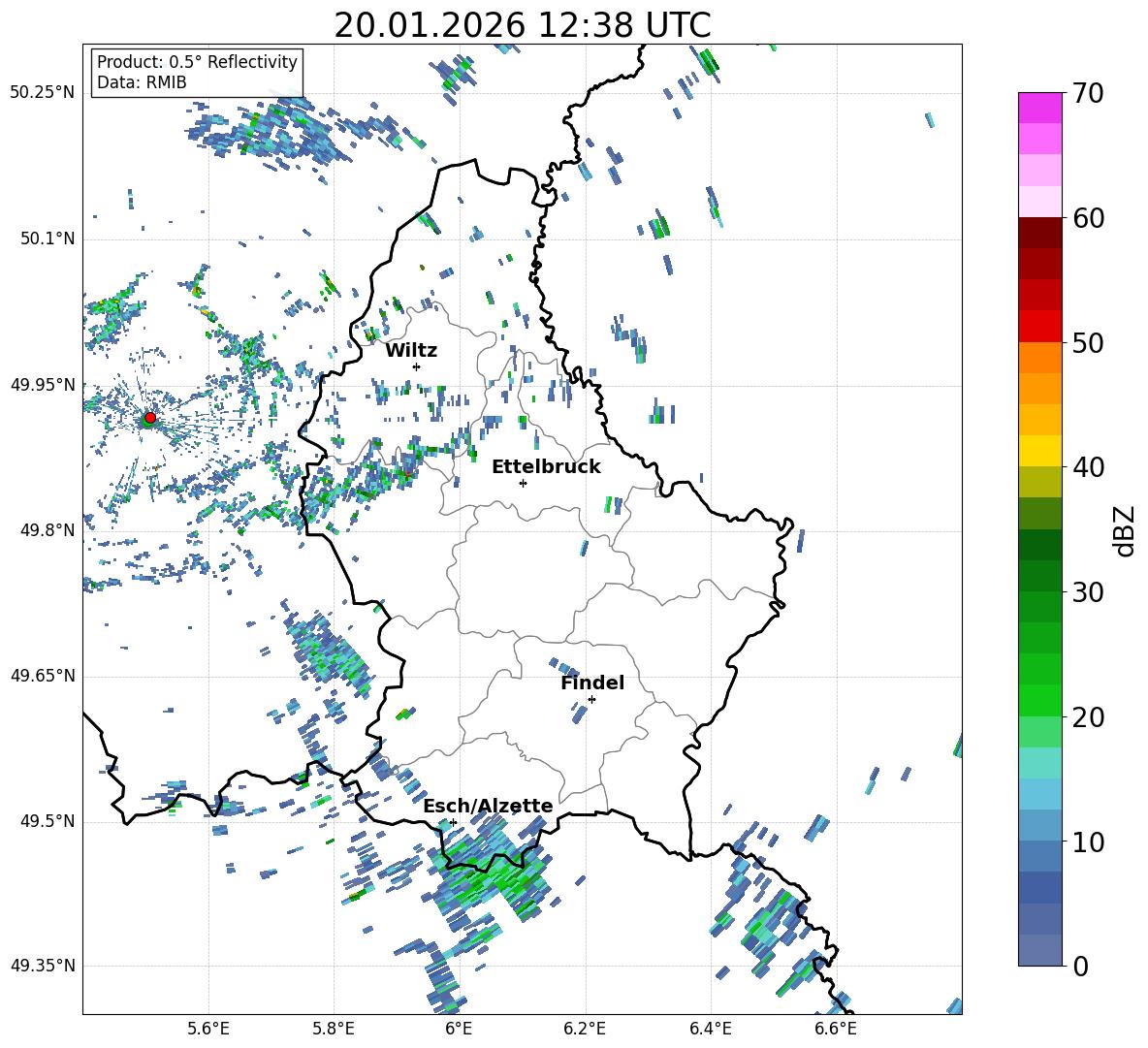The image size is (1148, 1048).
Task: Click the 50.1°N latitude label
Action: 47,239
